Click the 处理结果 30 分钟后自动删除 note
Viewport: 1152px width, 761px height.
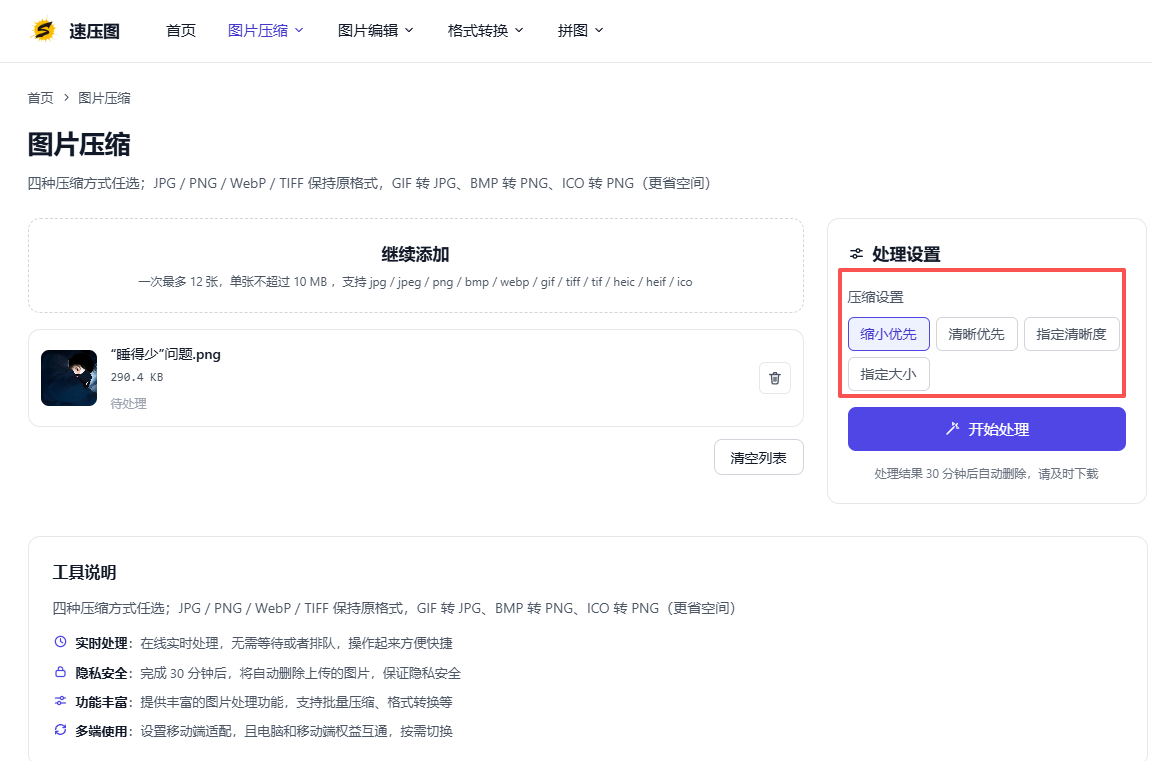[x=986, y=474]
